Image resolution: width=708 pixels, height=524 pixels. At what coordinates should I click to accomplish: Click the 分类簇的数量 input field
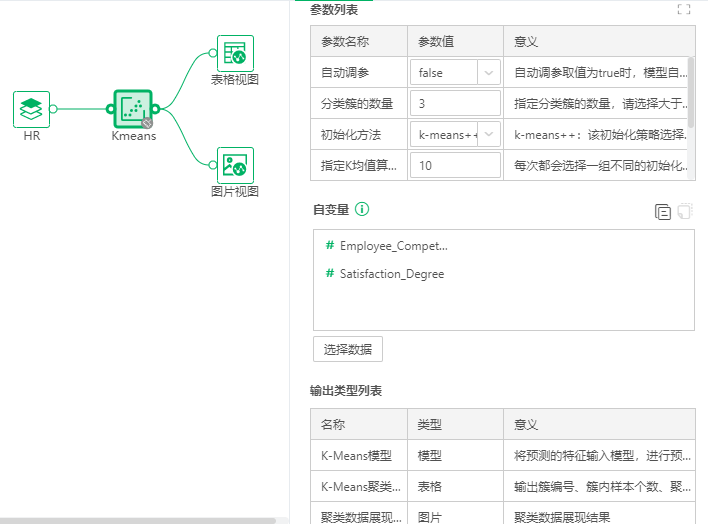pyautogui.click(x=455, y=104)
